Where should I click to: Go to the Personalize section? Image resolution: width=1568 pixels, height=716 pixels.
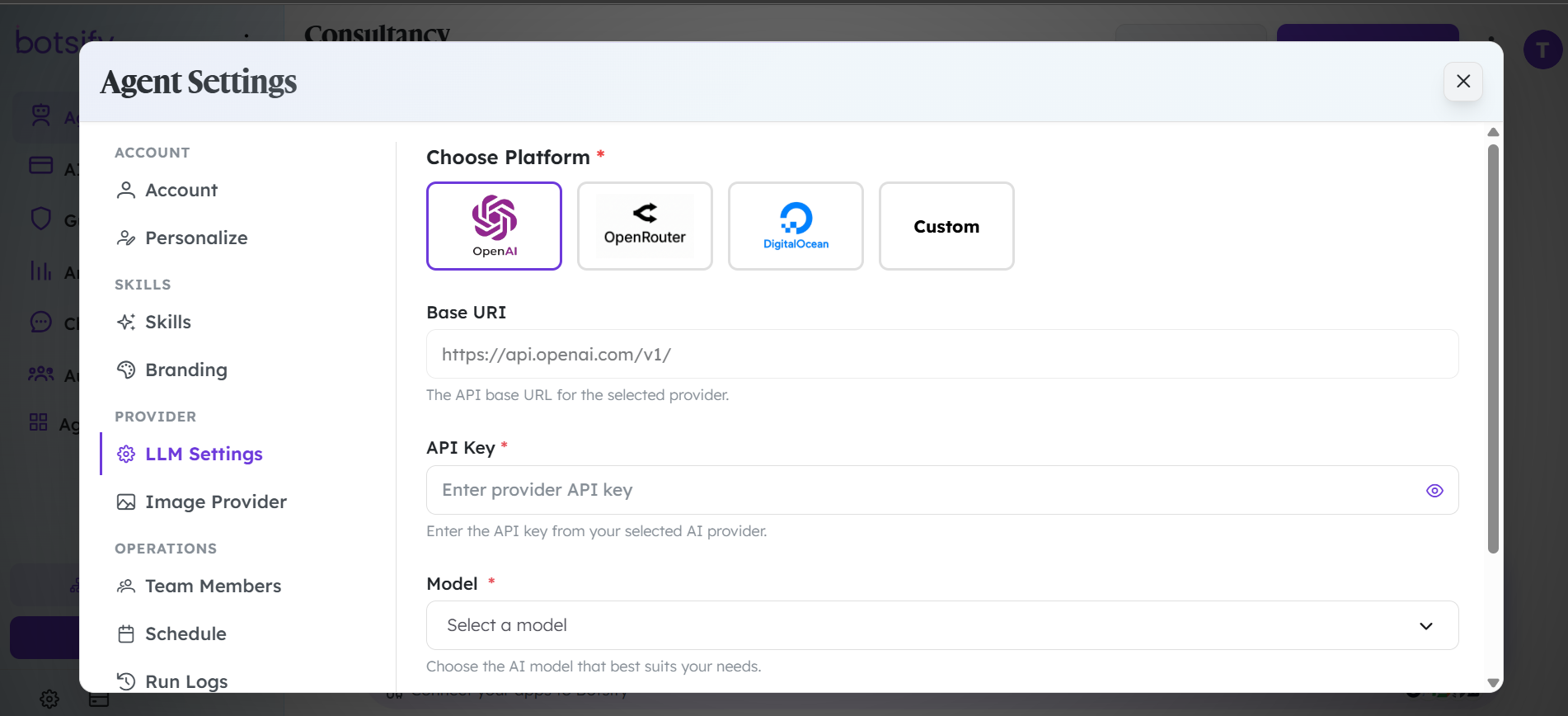[182, 238]
